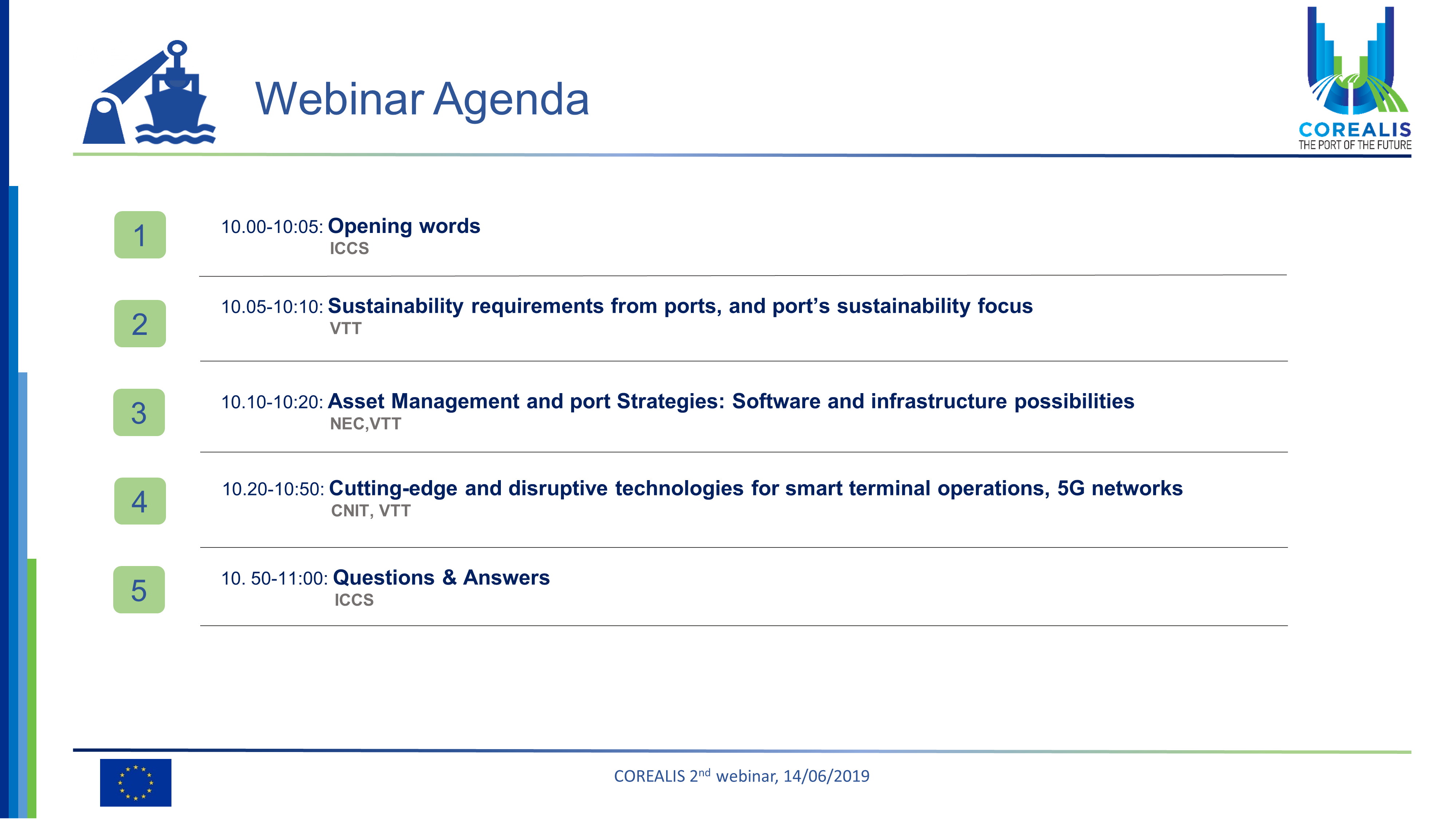Select the green number 1 badge
The image size is (1456, 819).
point(140,235)
